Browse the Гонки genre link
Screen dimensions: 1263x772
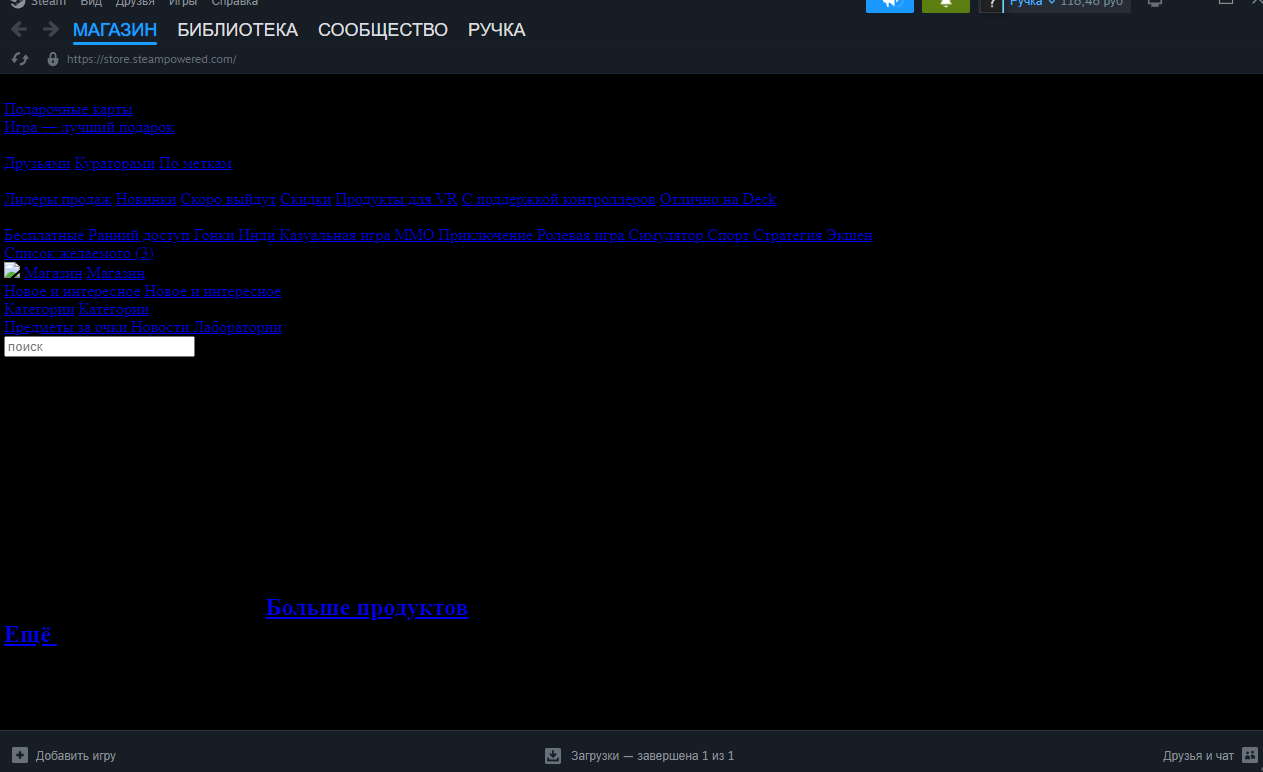coord(214,235)
